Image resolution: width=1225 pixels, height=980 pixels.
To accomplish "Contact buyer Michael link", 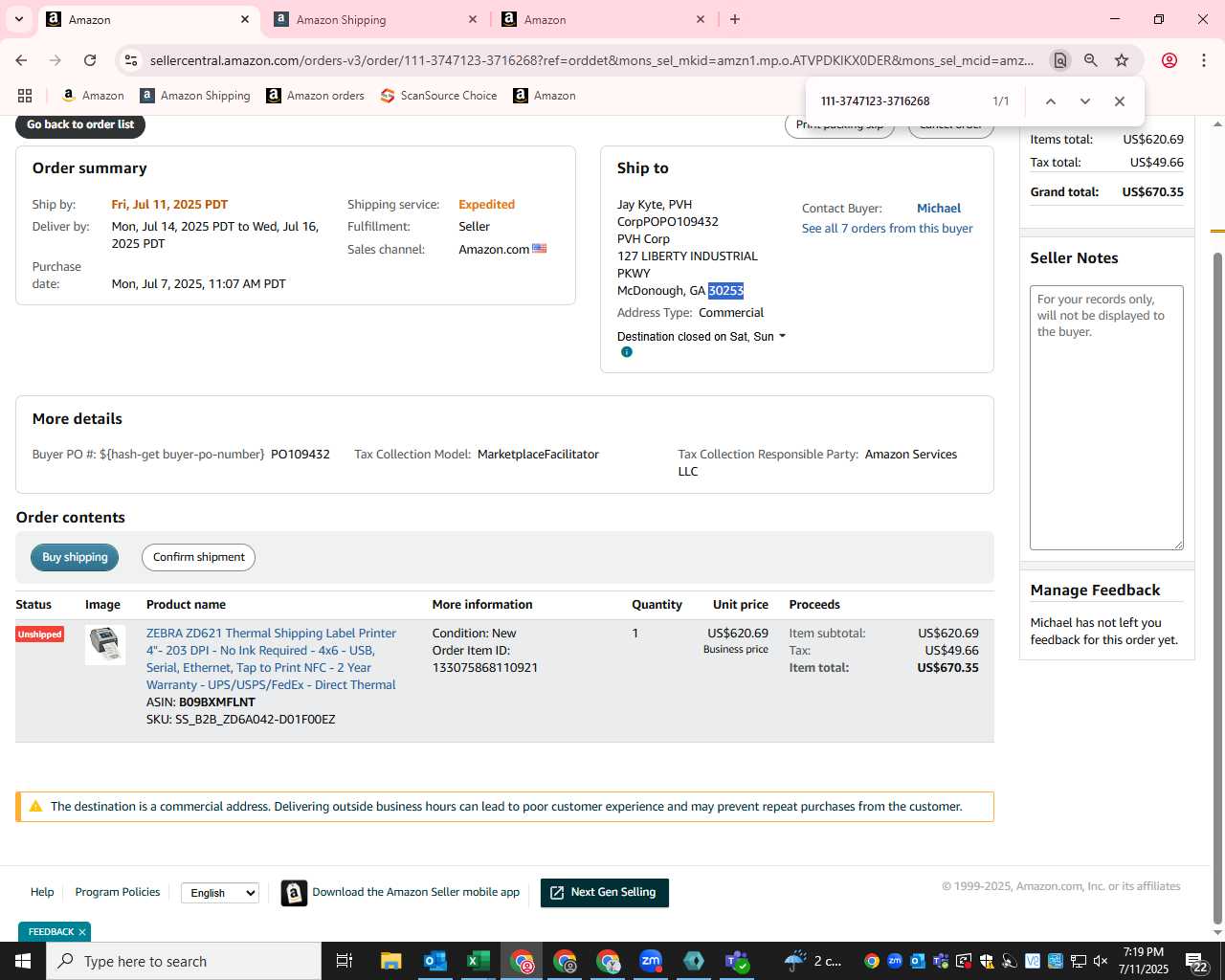I will [x=939, y=208].
